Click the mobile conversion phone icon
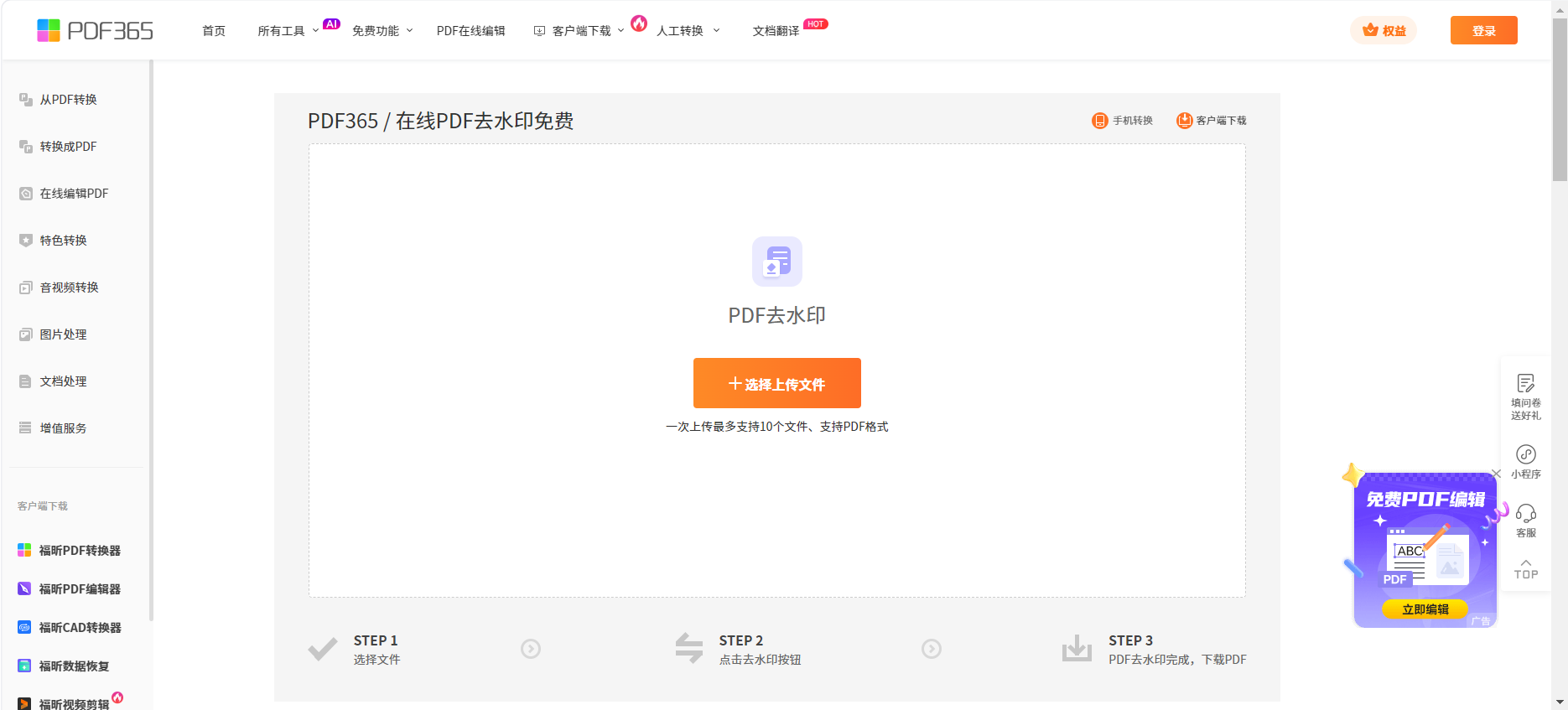 click(1099, 121)
